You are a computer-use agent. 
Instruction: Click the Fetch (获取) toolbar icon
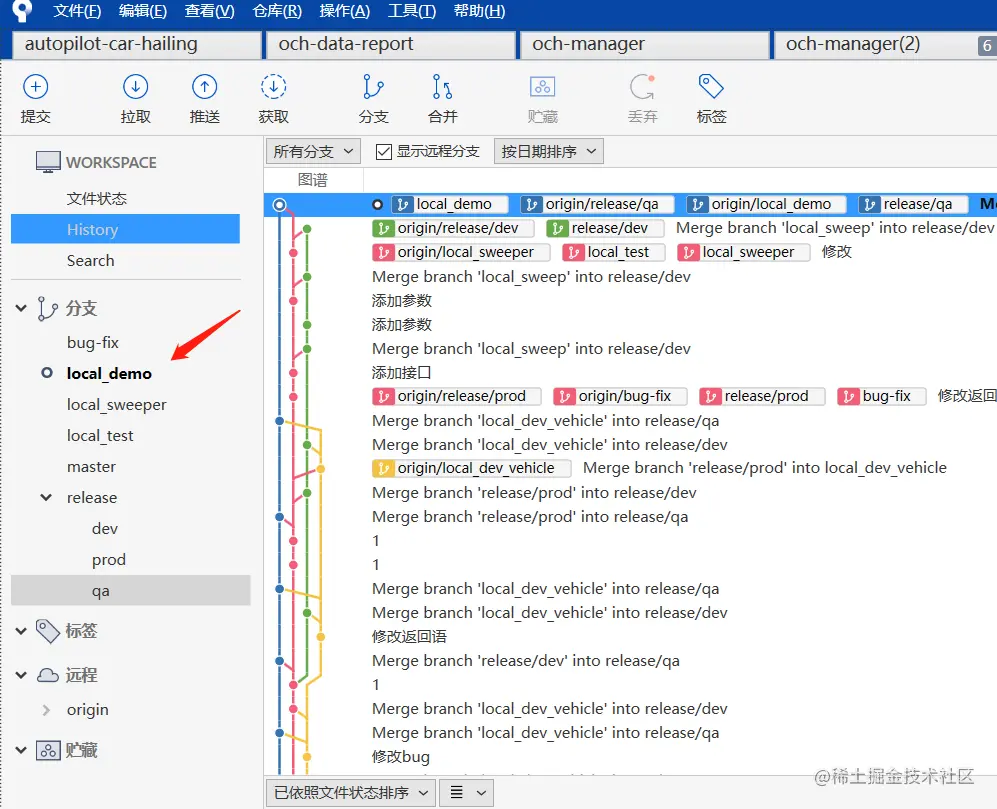[x=273, y=87]
